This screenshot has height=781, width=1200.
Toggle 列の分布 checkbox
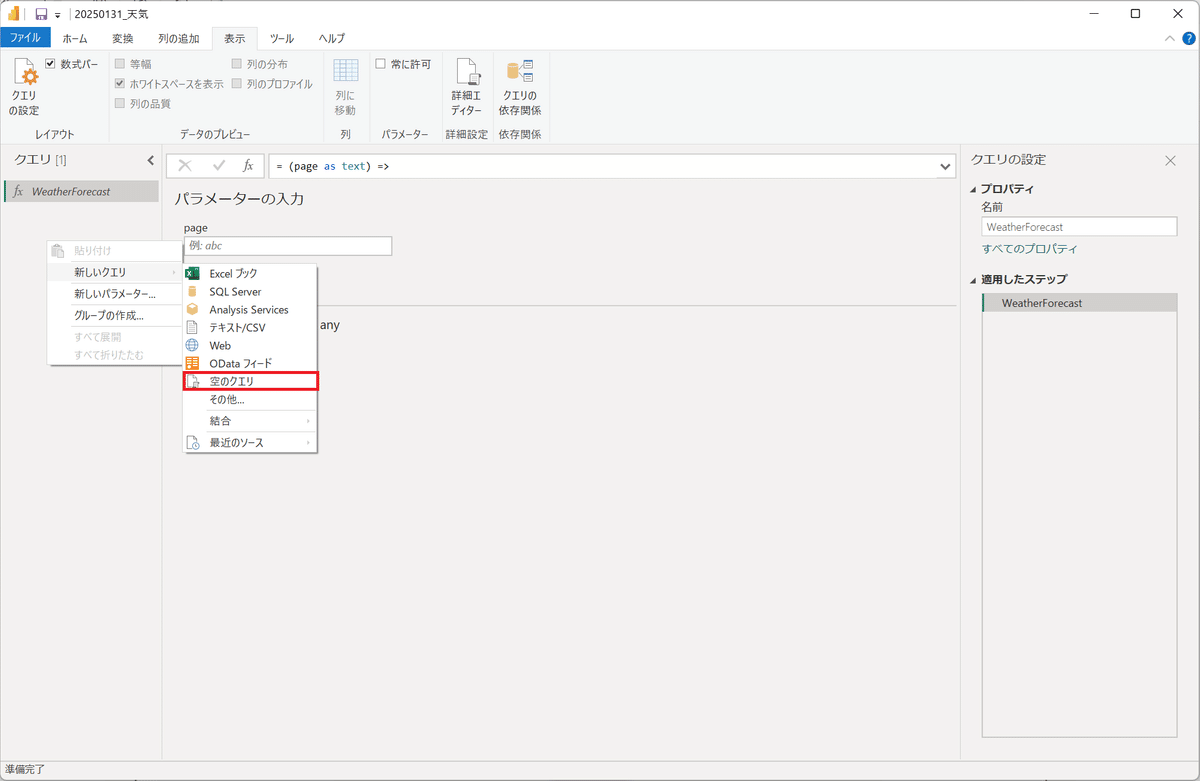coord(237,63)
